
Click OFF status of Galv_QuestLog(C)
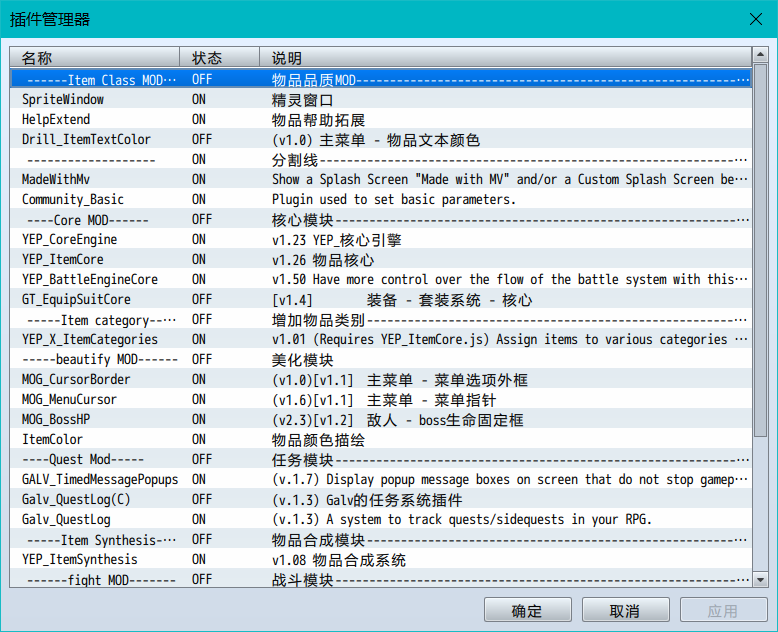pyautogui.click(x=202, y=500)
